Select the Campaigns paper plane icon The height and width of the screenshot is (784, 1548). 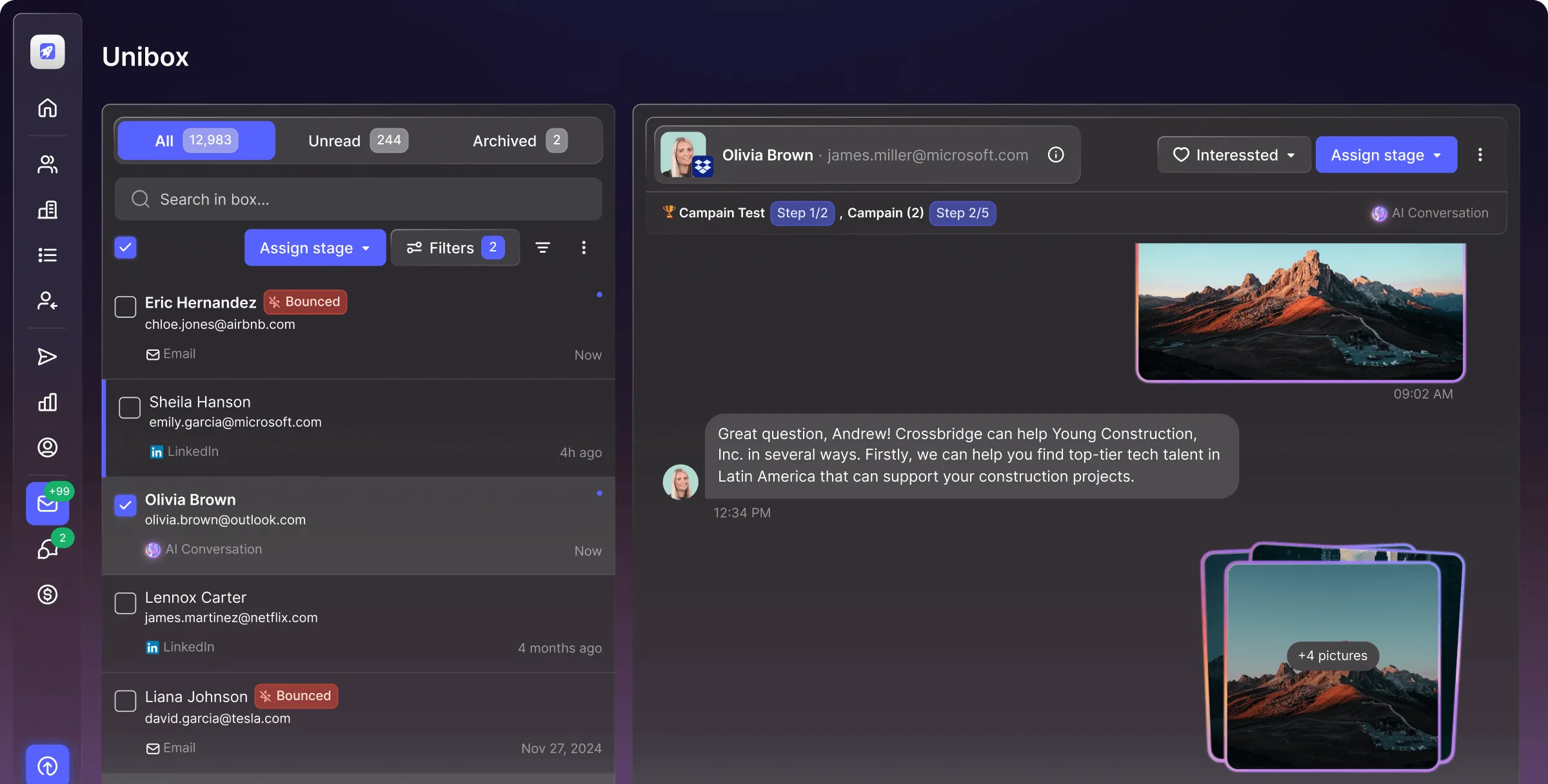tap(47, 357)
